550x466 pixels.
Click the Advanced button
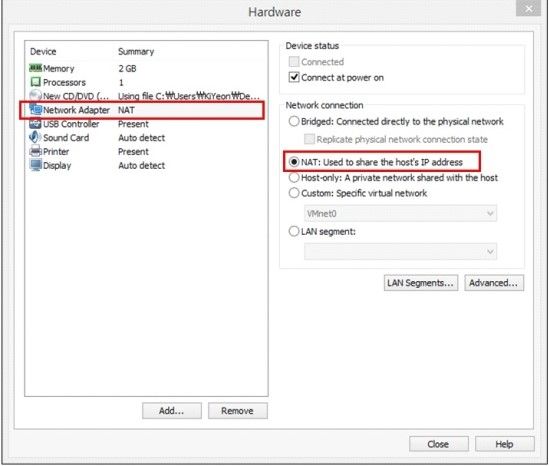[494, 283]
